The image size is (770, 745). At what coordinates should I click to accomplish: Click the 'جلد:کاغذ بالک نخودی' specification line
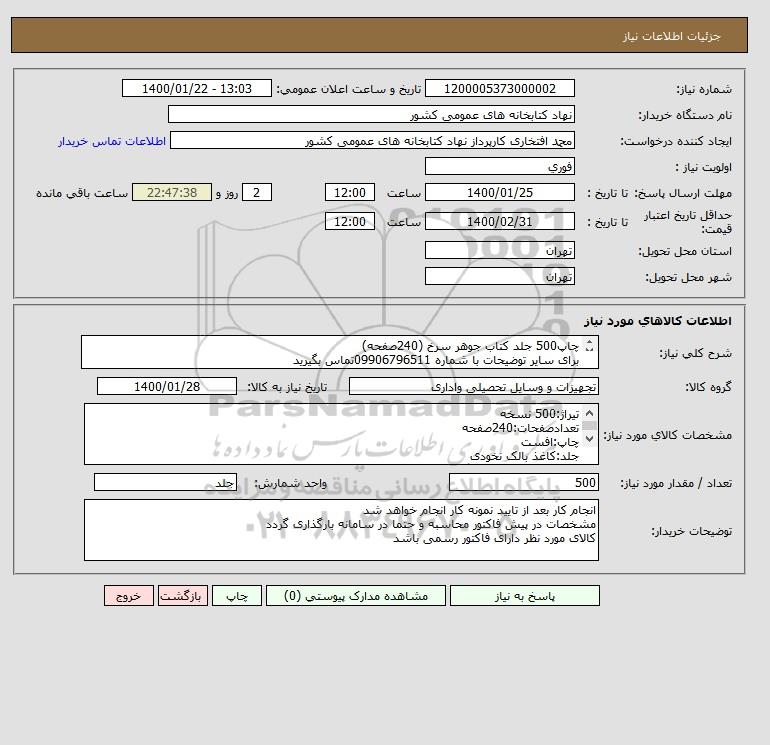[x=524, y=456]
